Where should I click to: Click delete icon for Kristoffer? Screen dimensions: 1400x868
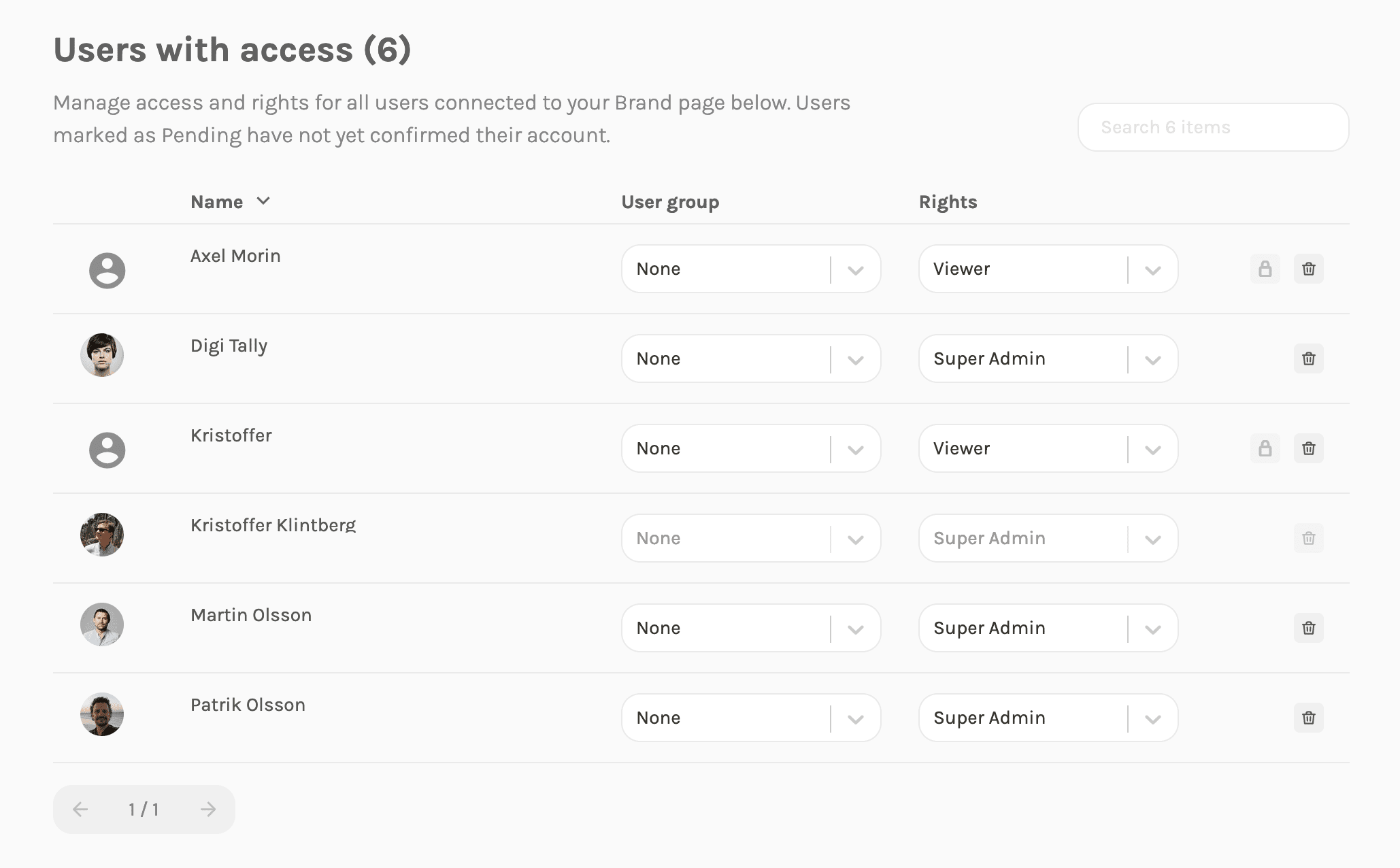(x=1308, y=447)
